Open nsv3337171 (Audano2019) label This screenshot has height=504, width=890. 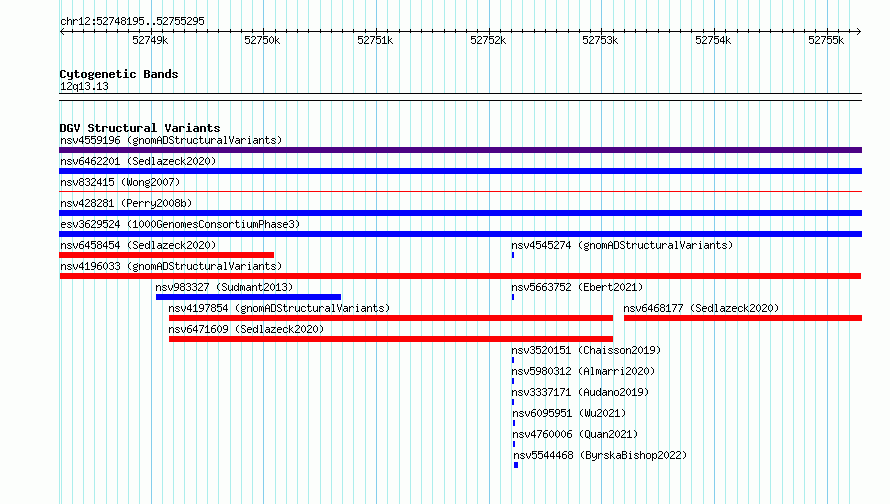pos(580,392)
